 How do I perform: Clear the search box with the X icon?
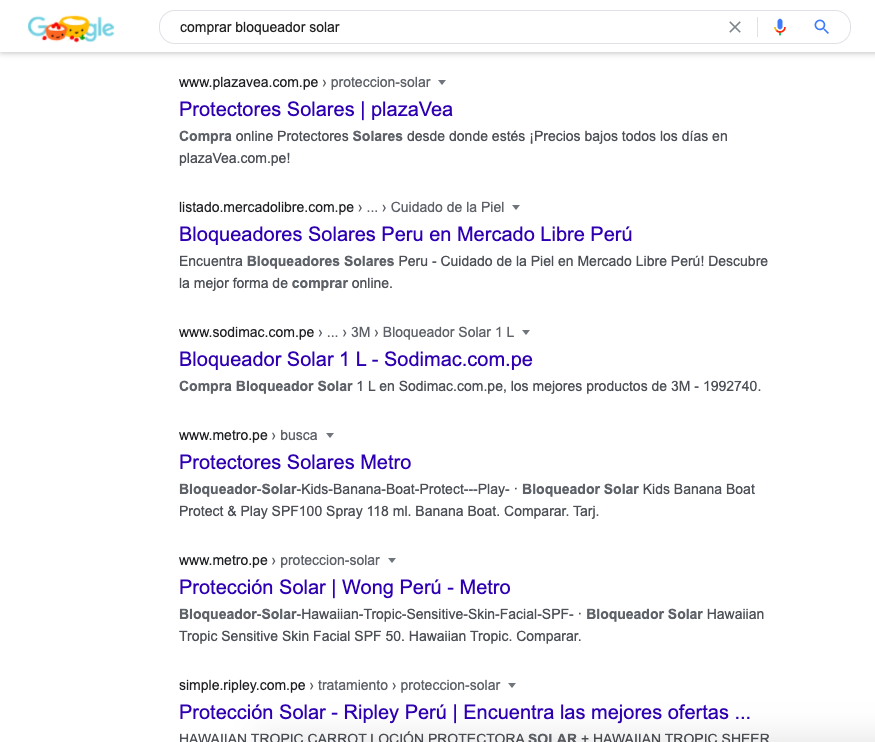click(x=735, y=27)
